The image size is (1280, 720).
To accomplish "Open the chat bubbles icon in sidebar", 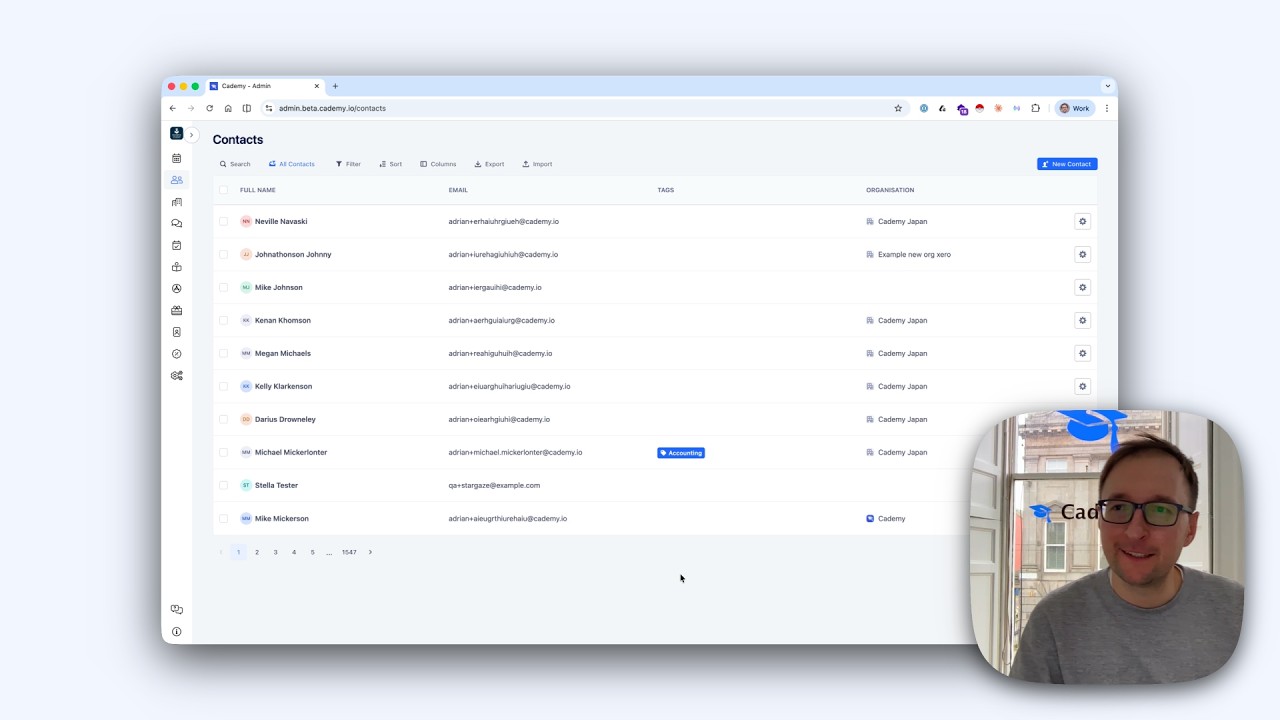I will [x=177, y=223].
